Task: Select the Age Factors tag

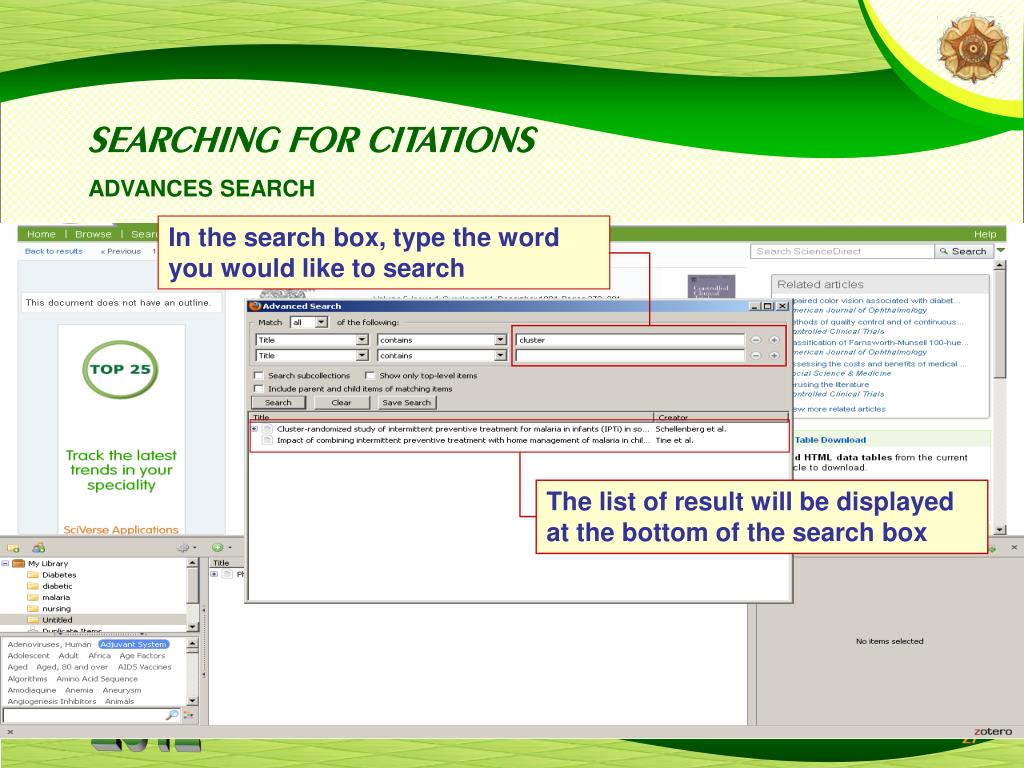Action: [142, 656]
